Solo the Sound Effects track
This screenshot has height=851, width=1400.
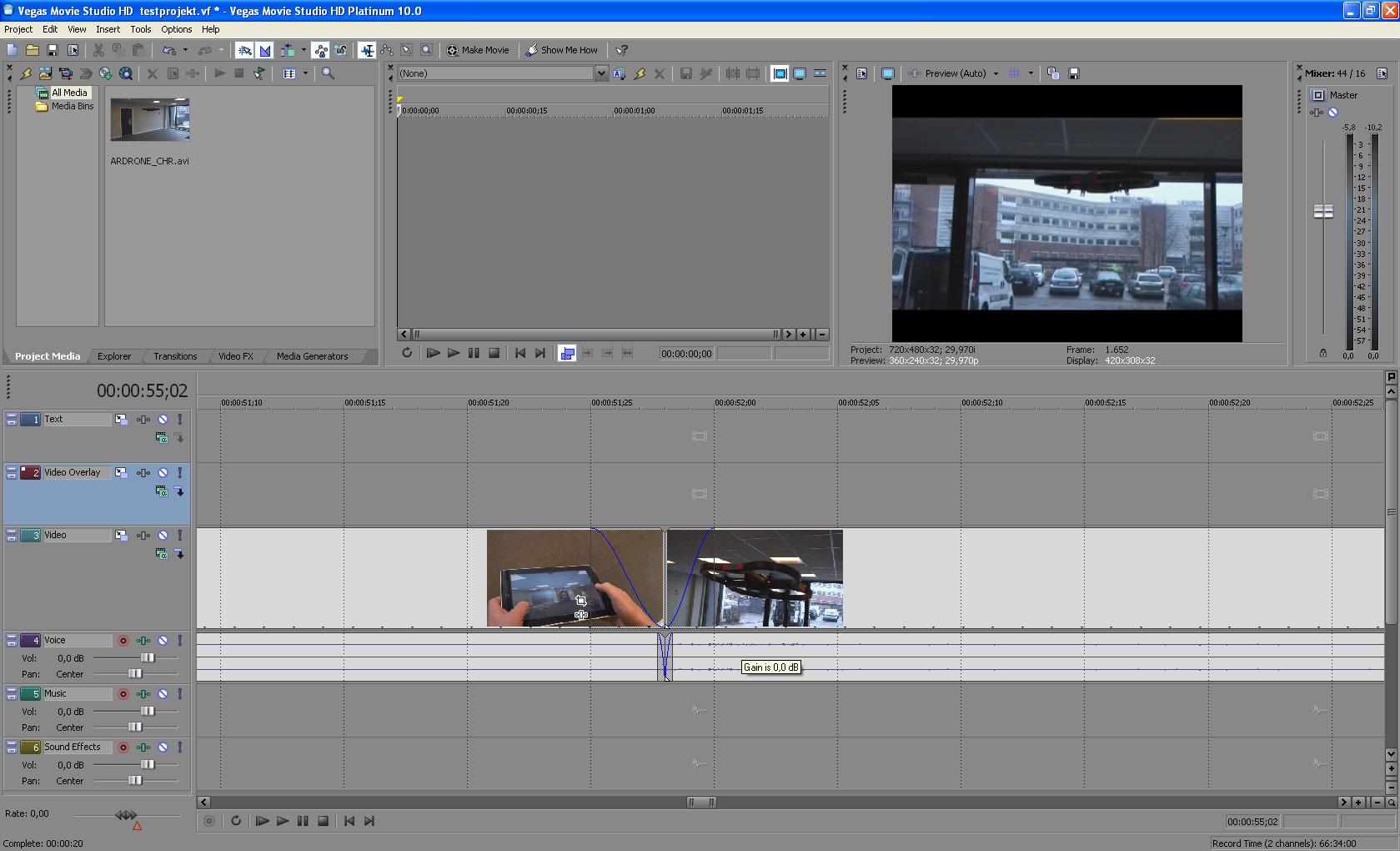tap(179, 748)
